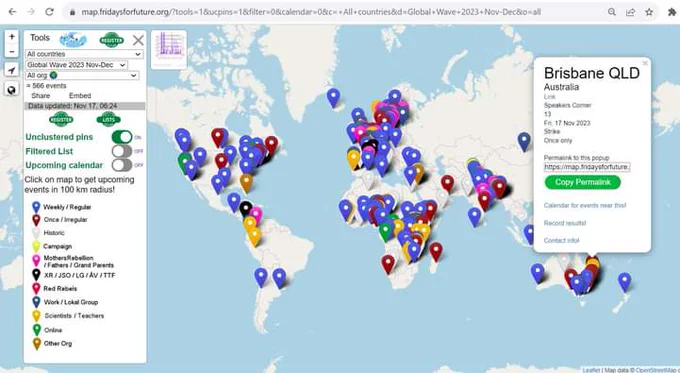
Task: Reload the page
Action: (x=49, y=12)
